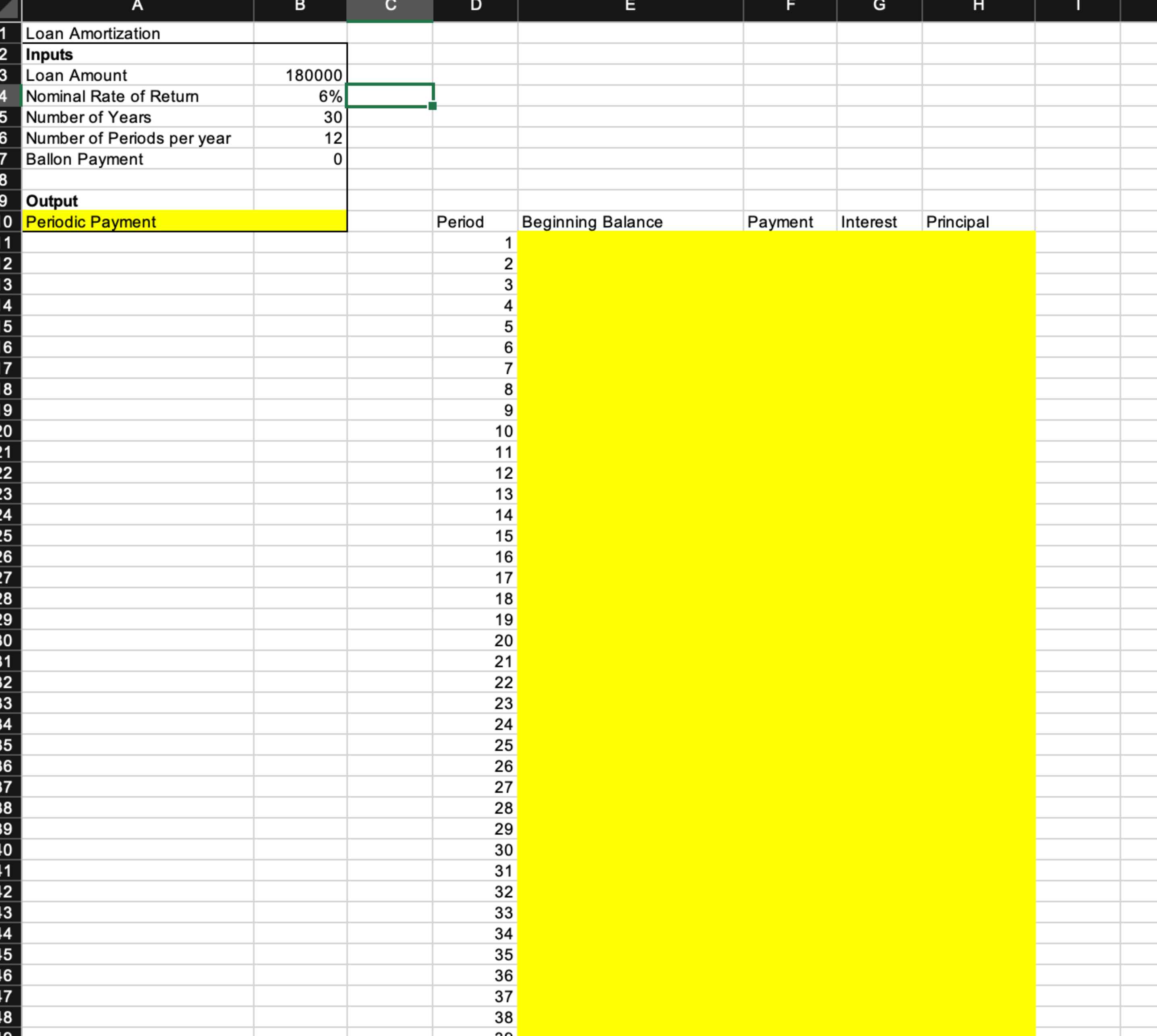Select the period 36 cell
Viewport: 1157px width, 1036px height.
(476, 975)
